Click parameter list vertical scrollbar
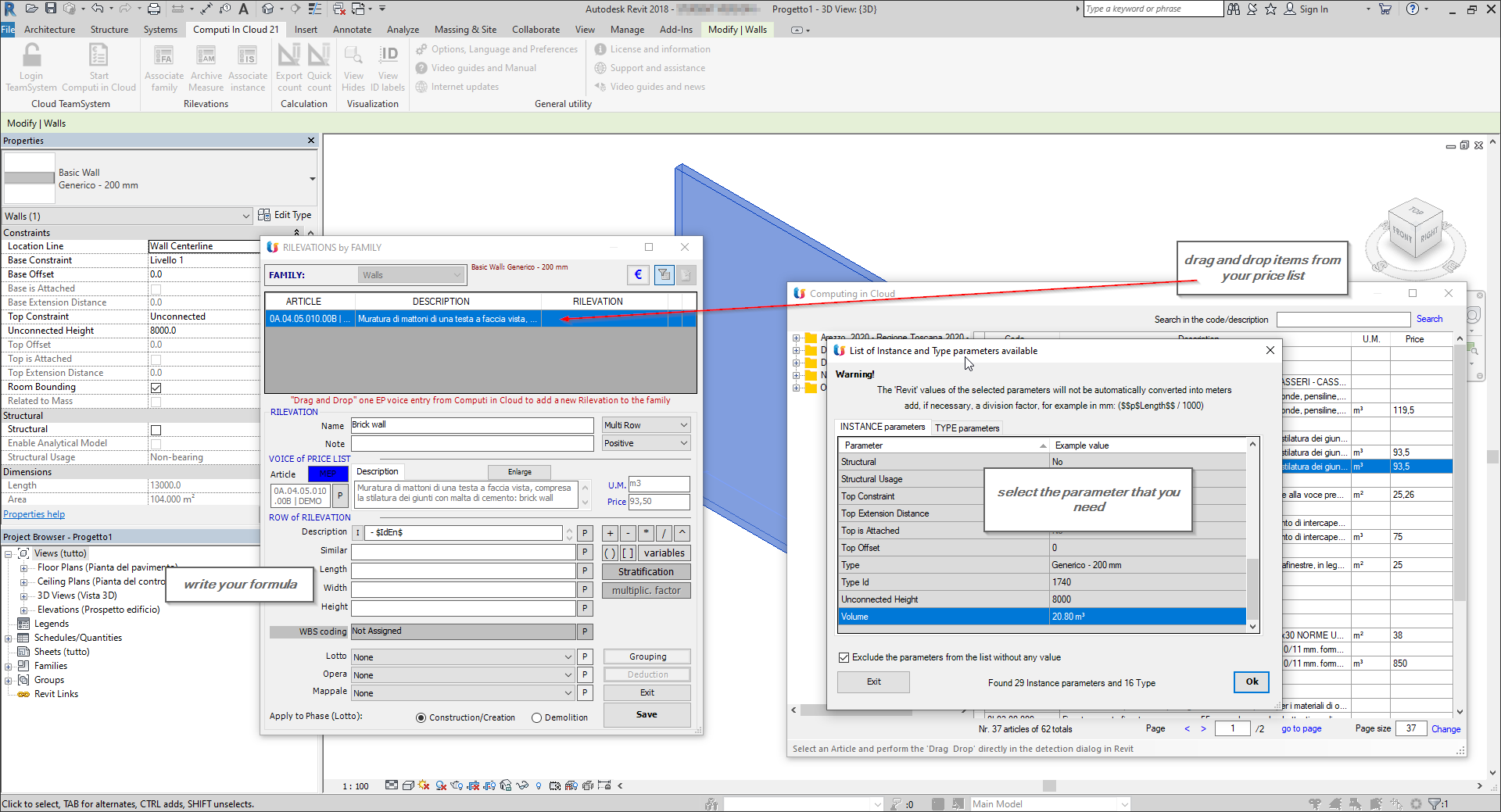 [1252, 535]
